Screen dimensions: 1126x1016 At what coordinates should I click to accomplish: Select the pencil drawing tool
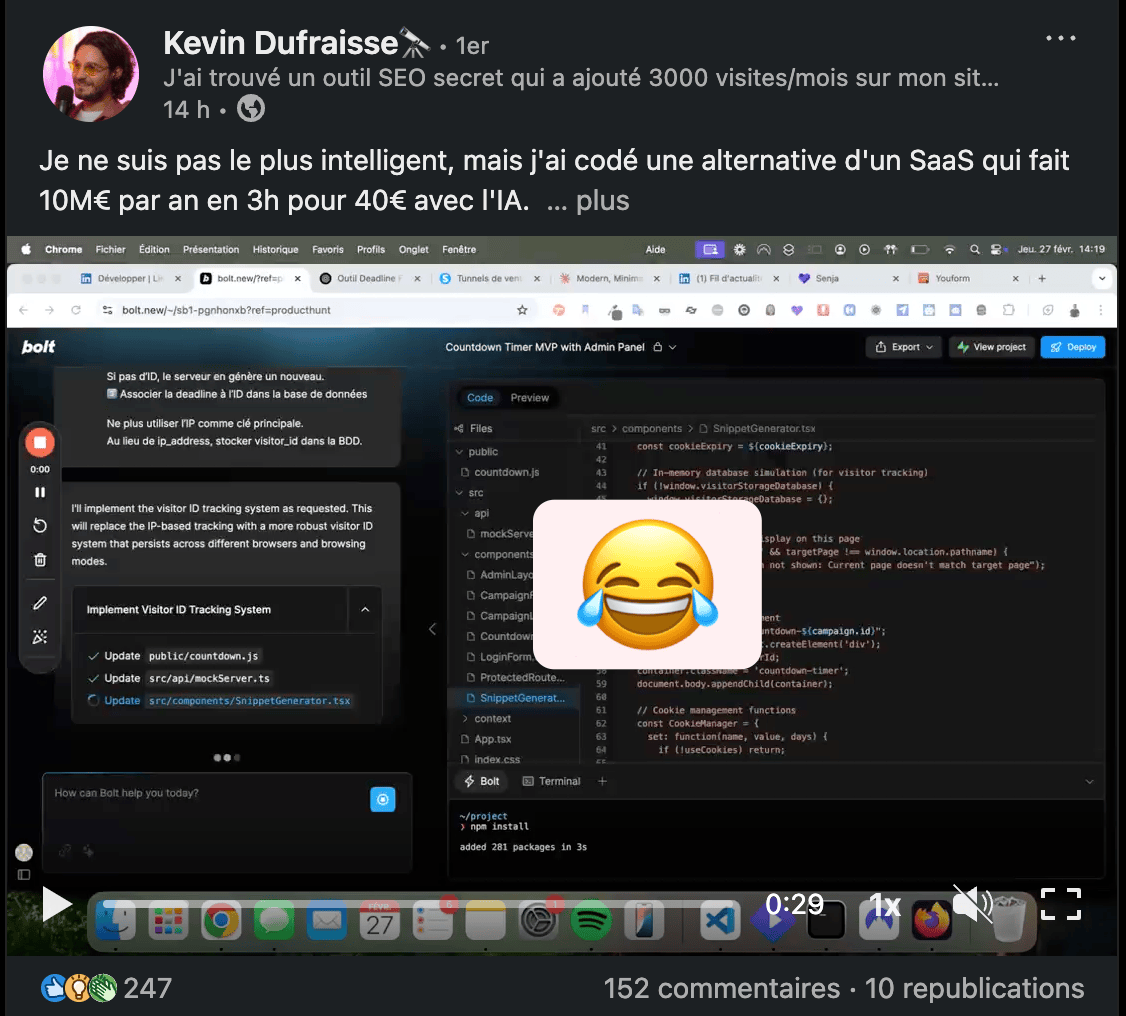[x=40, y=602]
